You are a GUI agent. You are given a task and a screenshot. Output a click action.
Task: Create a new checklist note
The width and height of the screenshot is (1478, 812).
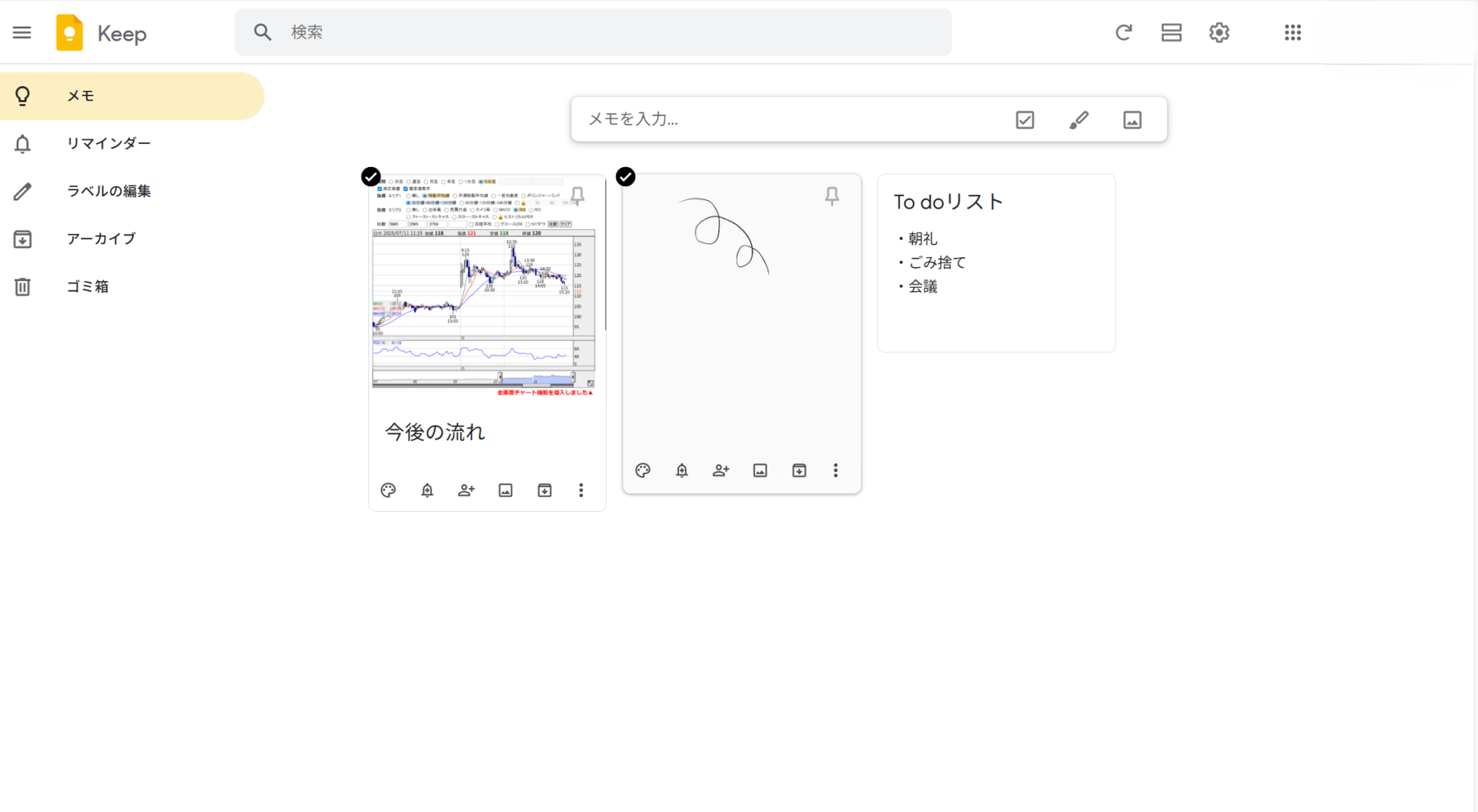[x=1025, y=119]
